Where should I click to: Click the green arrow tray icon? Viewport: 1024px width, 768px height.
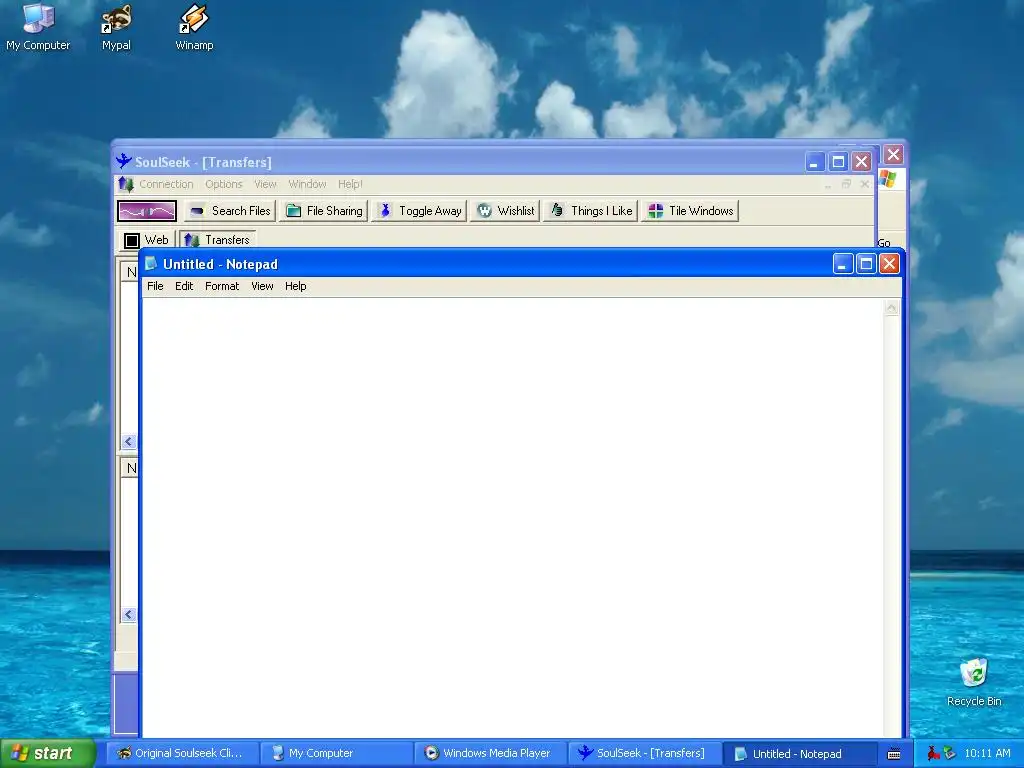pyautogui.click(x=949, y=754)
